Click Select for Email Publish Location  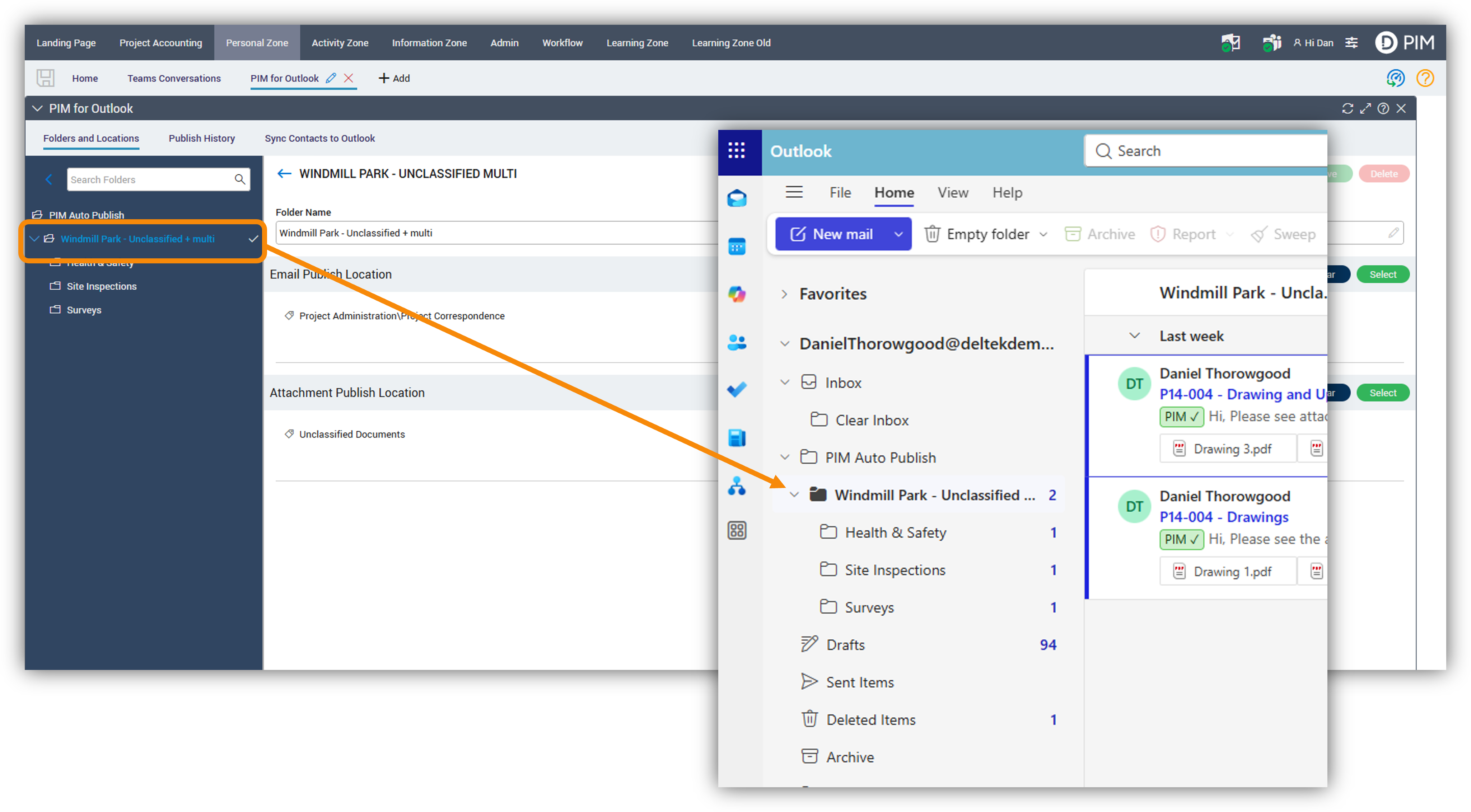tap(1382, 274)
